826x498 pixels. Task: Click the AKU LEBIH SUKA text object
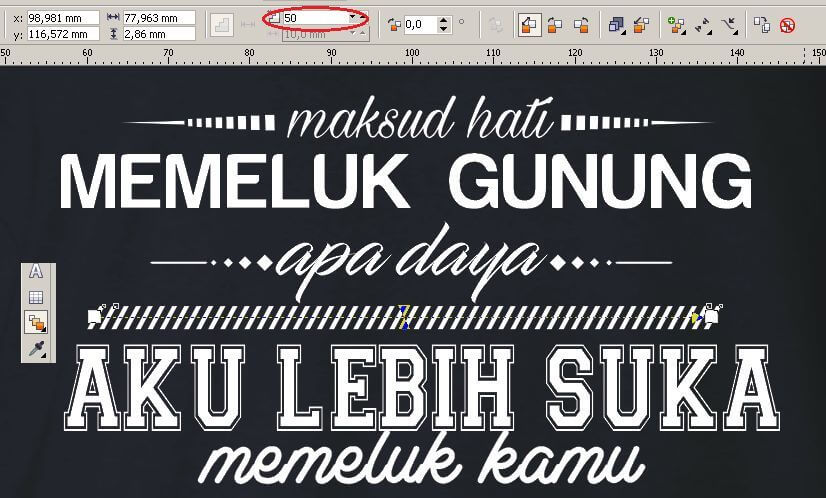pos(422,387)
